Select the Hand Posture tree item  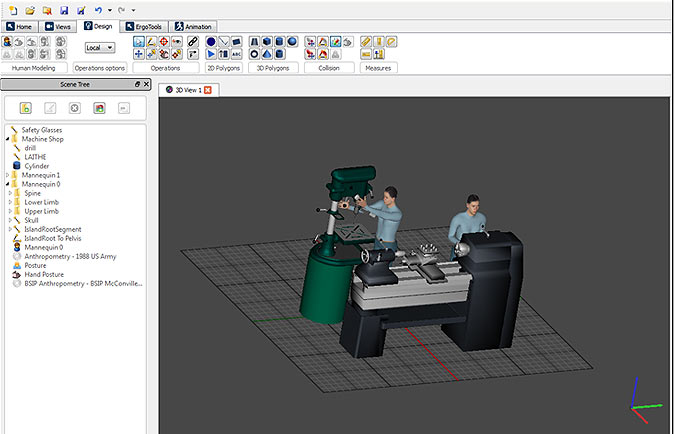(43, 273)
